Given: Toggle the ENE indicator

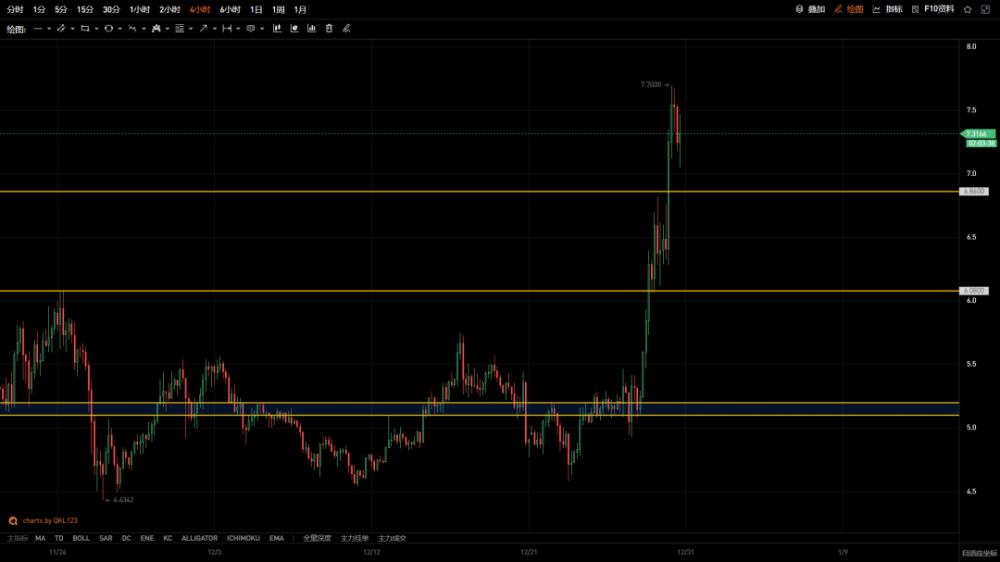Looking at the screenshot, I should tap(147, 538).
